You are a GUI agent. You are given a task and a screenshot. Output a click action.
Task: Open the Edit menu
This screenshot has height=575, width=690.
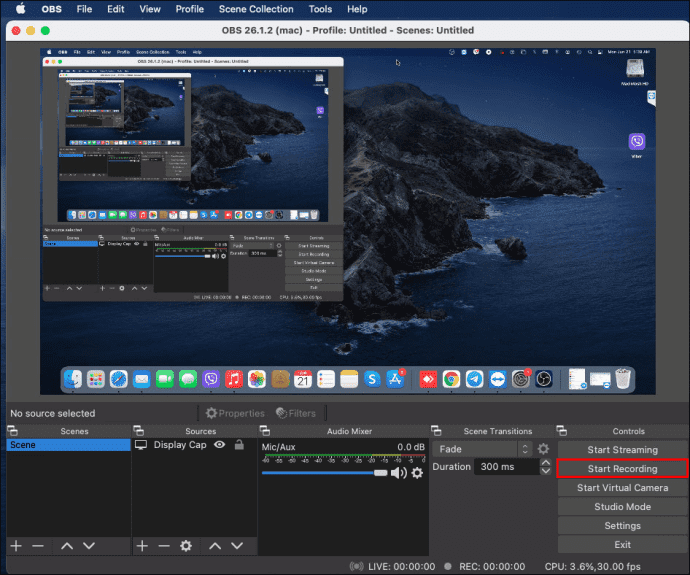(116, 9)
